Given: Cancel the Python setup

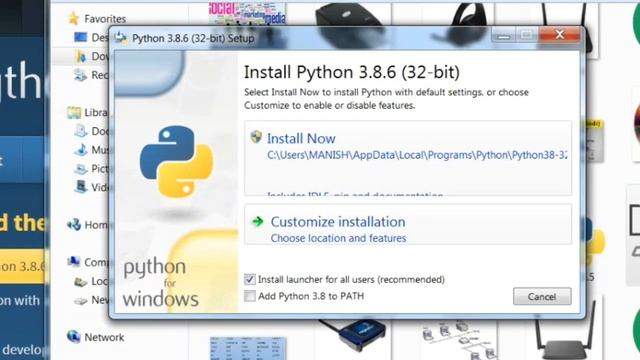Looking at the screenshot, I should pos(542,296).
